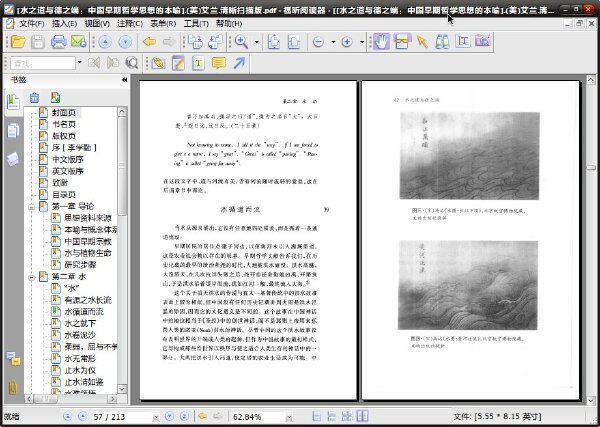Click the Print icon in the toolbar

coord(59,41)
